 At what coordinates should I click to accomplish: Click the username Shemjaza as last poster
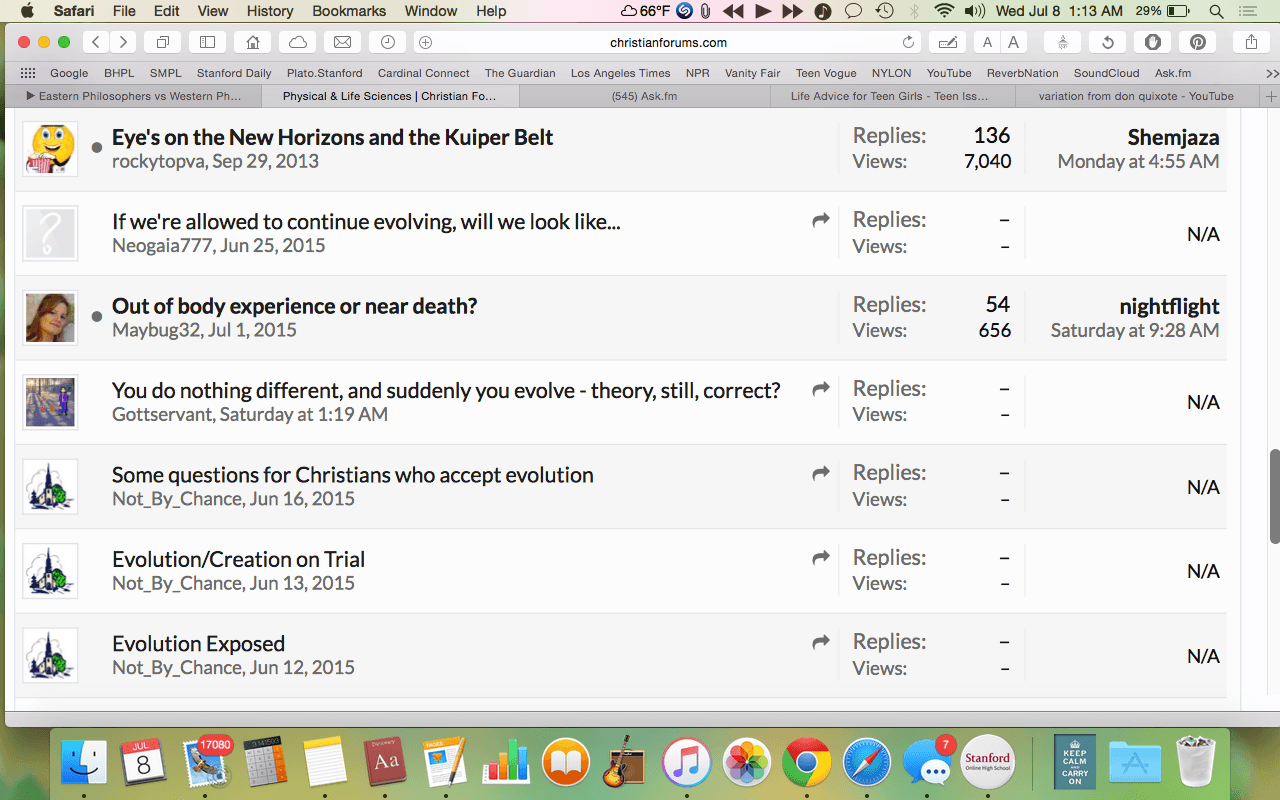pyautogui.click(x=1173, y=137)
